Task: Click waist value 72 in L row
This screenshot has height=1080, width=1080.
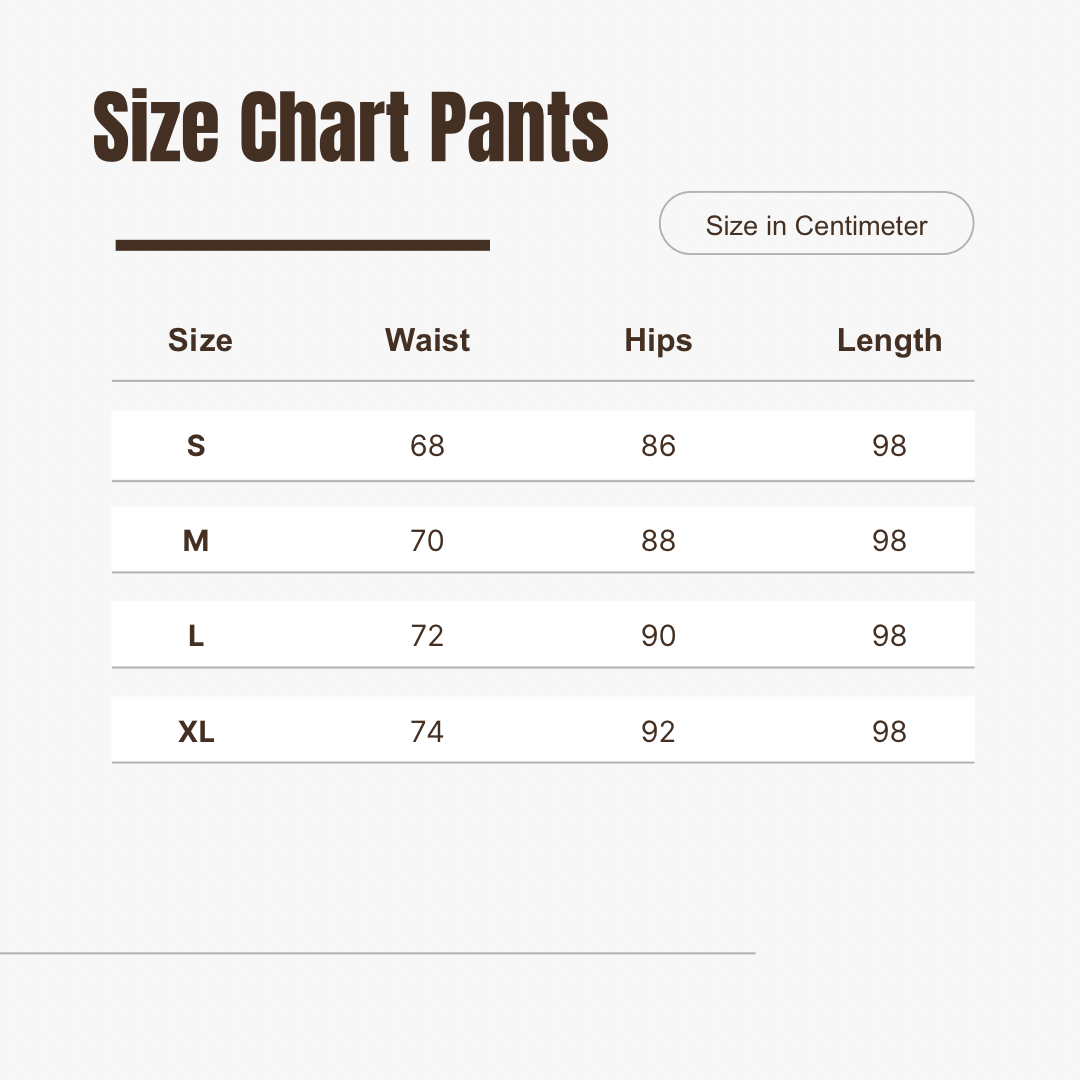Action: [427, 636]
